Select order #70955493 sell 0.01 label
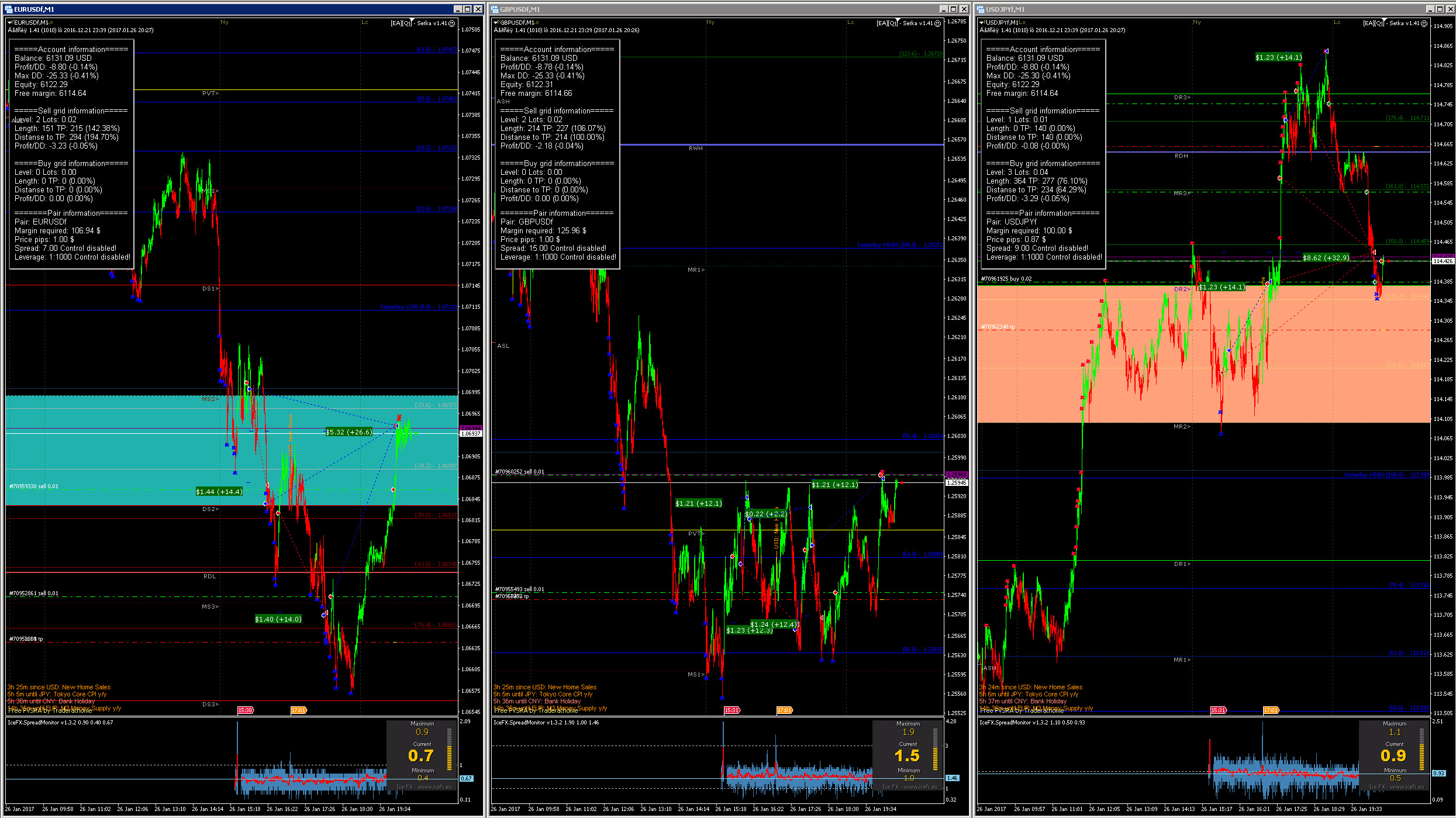 520,589
